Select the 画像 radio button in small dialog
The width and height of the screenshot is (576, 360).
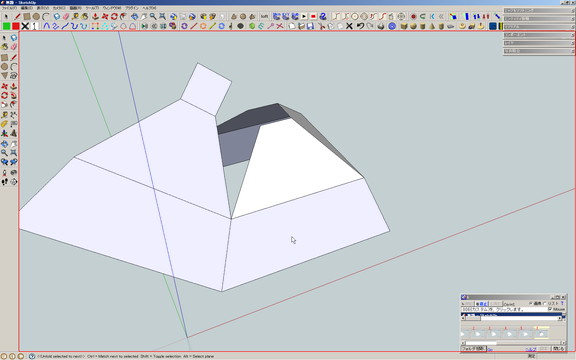[531, 303]
